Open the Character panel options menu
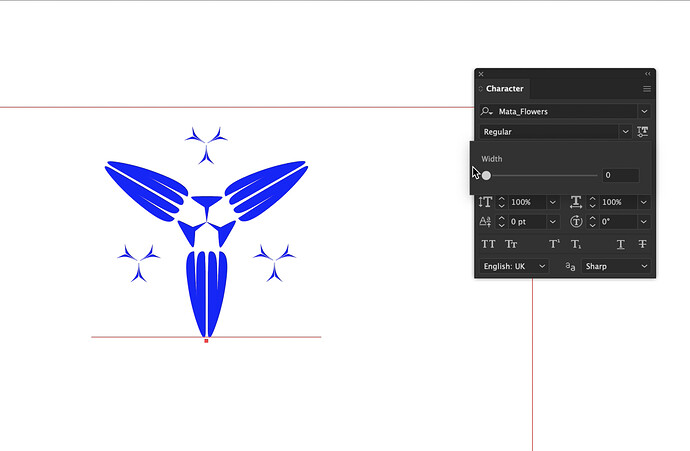This screenshot has width=690, height=451. [x=646, y=89]
